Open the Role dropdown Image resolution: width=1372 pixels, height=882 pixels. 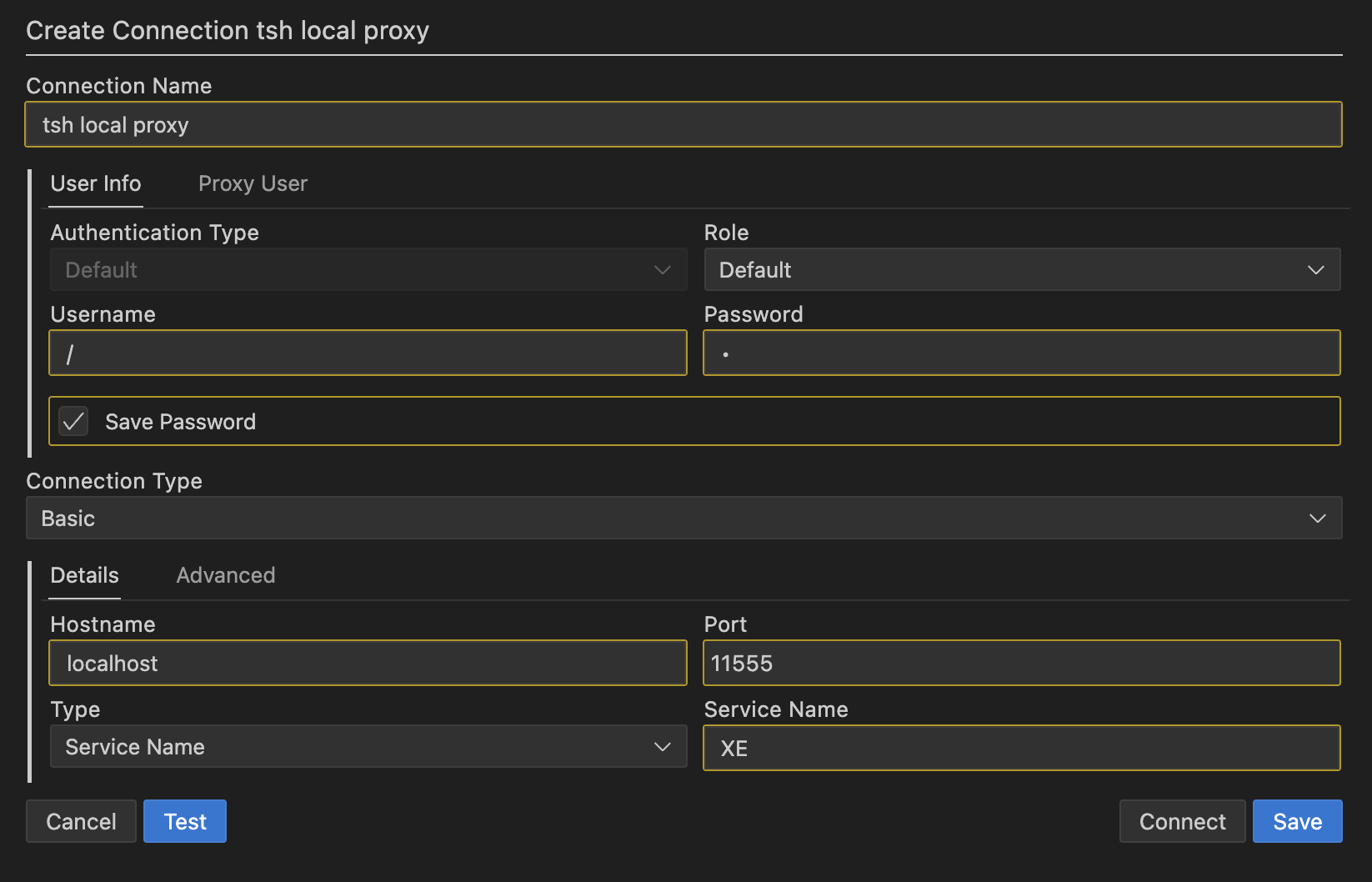pos(1022,269)
